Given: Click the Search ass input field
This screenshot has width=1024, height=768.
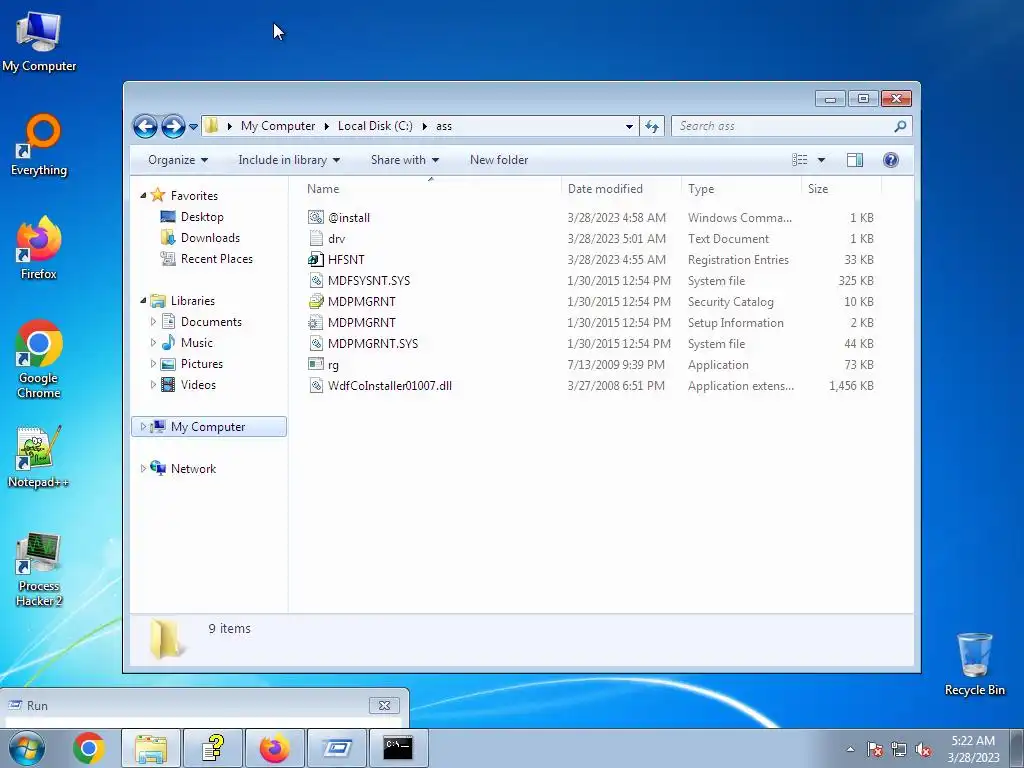Looking at the screenshot, I should (x=782, y=126).
